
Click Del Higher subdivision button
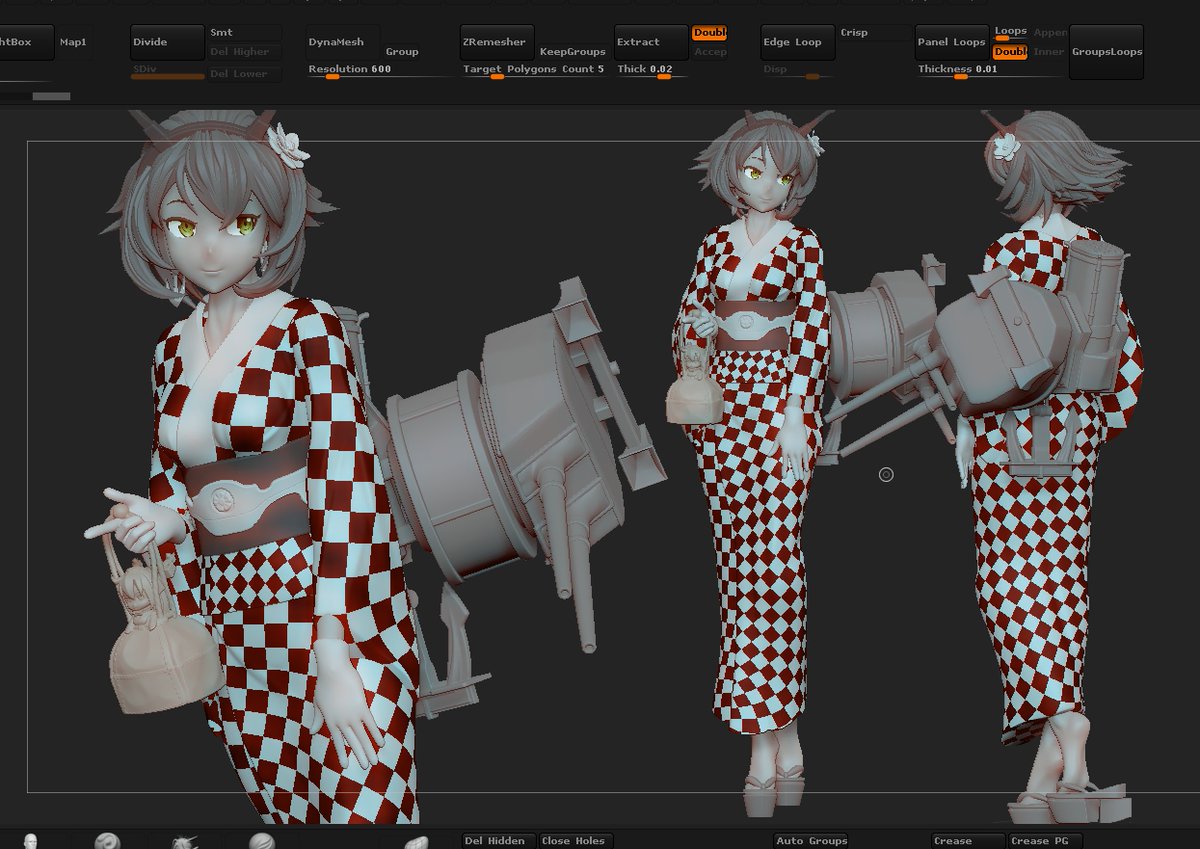[244, 52]
